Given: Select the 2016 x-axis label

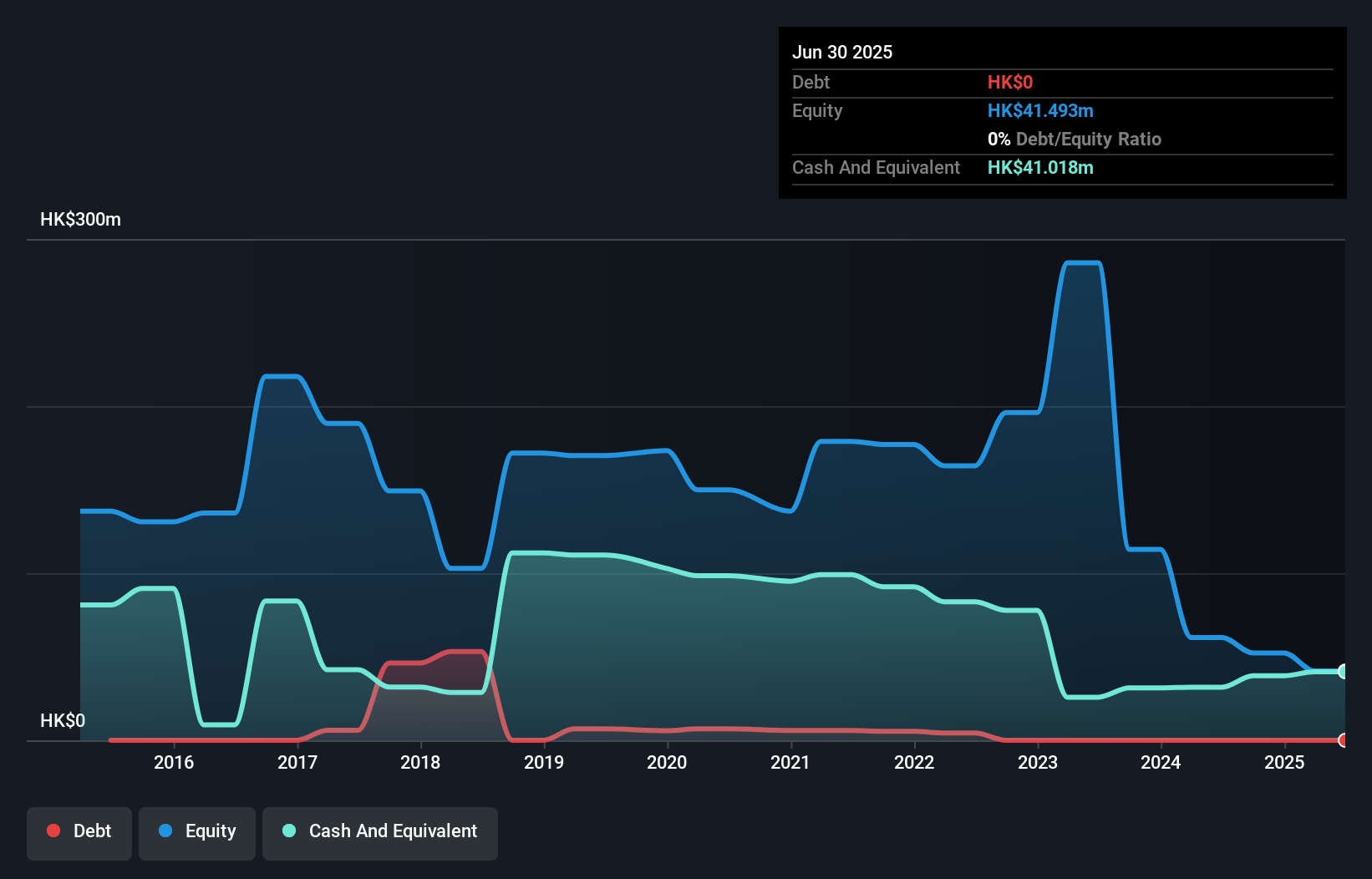Looking at the screenshot, I should point(174,762).
